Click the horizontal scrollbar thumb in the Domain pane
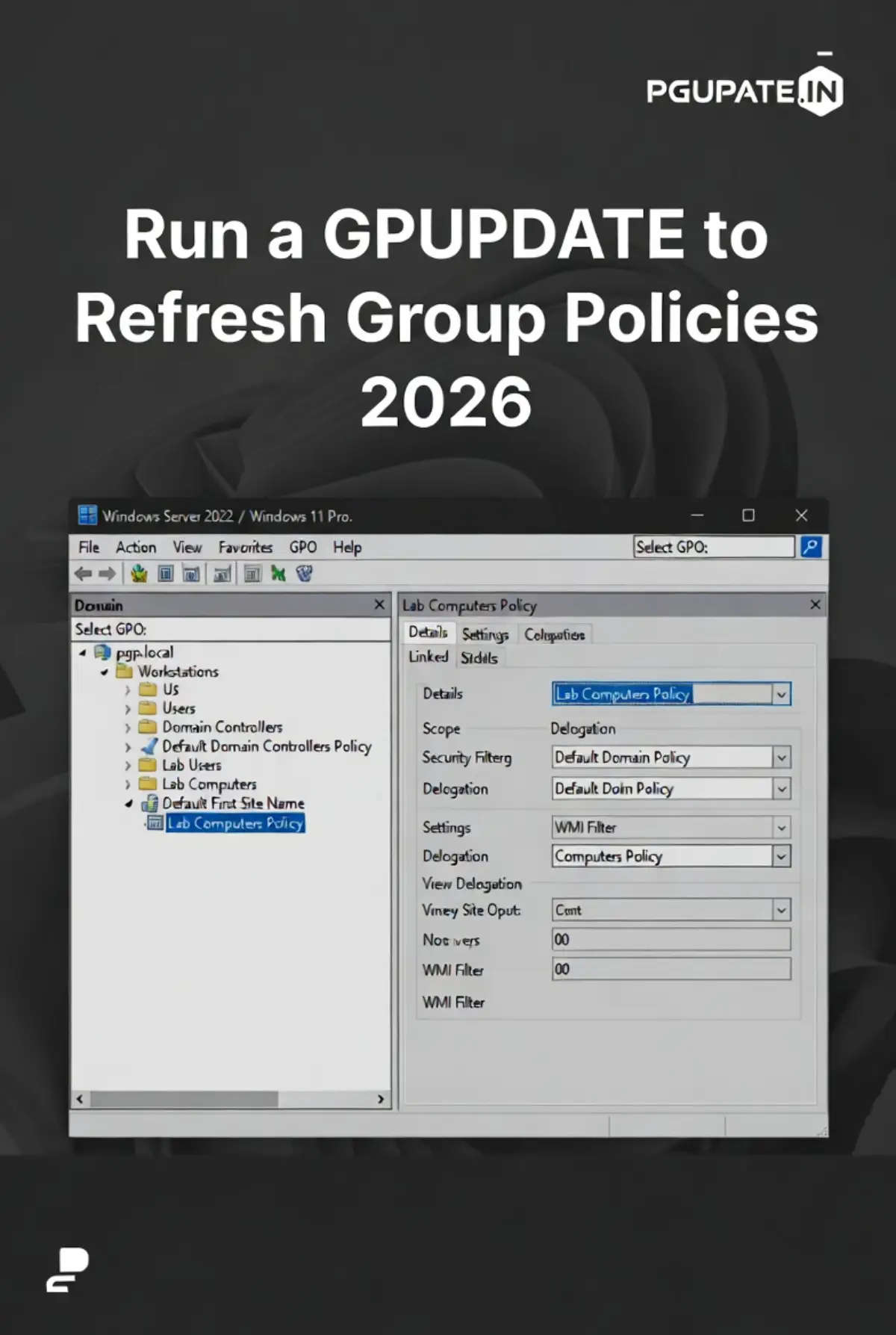The image size is (896, 1335). point(184,1099)
